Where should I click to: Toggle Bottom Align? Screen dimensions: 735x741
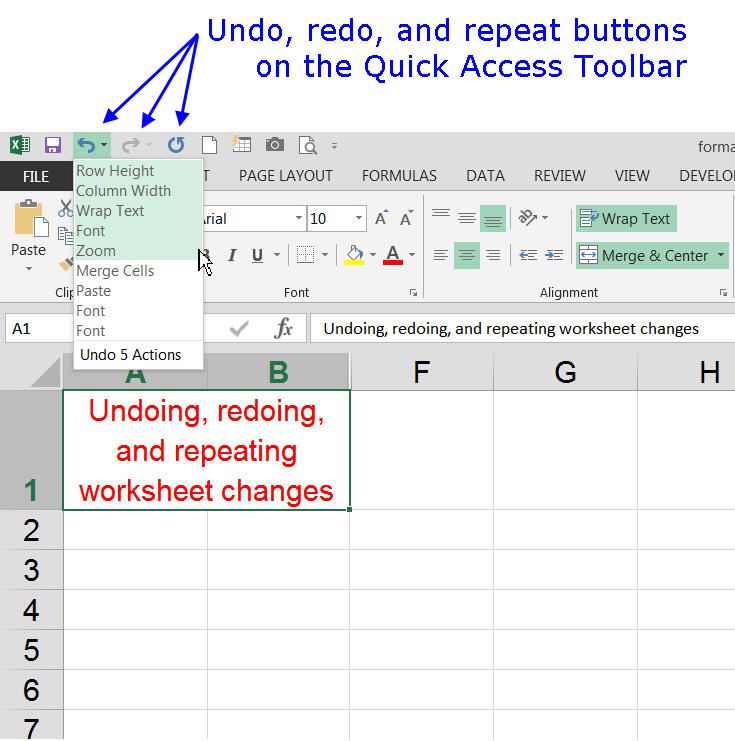tap(493, 218)
